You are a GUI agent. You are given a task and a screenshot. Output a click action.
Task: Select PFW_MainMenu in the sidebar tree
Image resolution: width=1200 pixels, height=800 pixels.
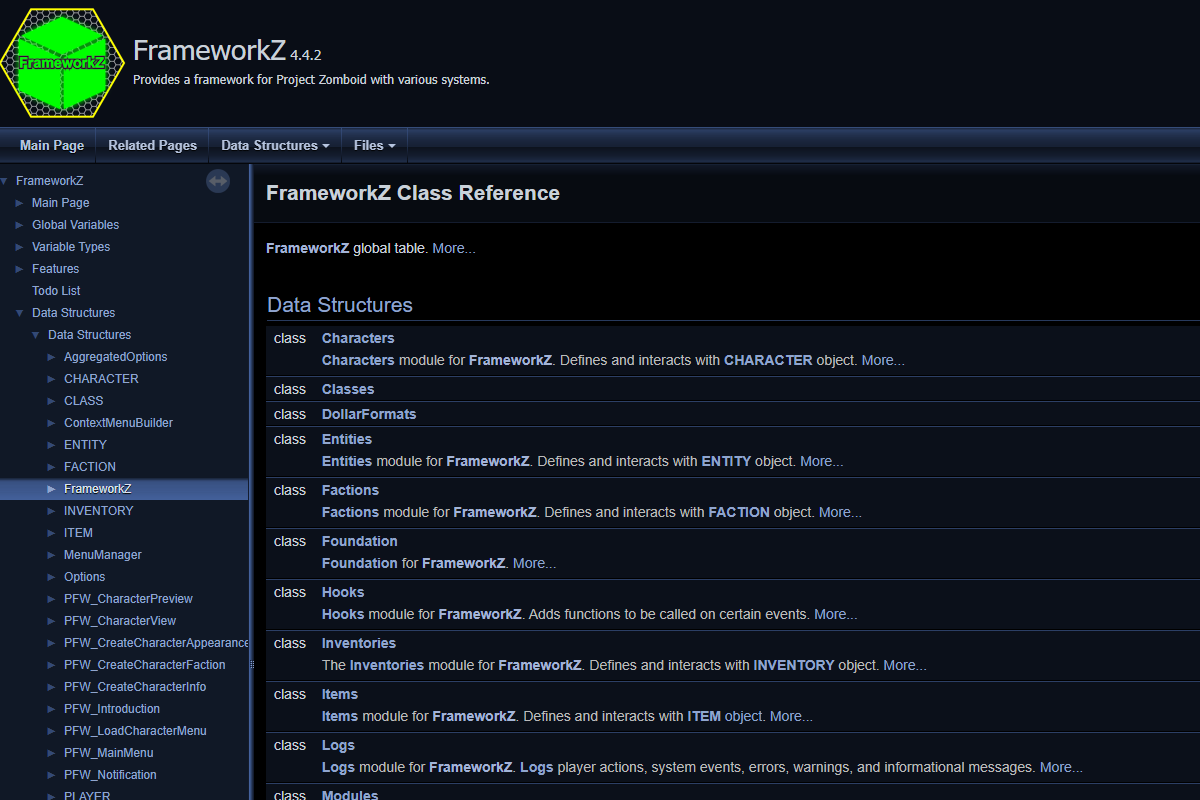click(108, 753)
